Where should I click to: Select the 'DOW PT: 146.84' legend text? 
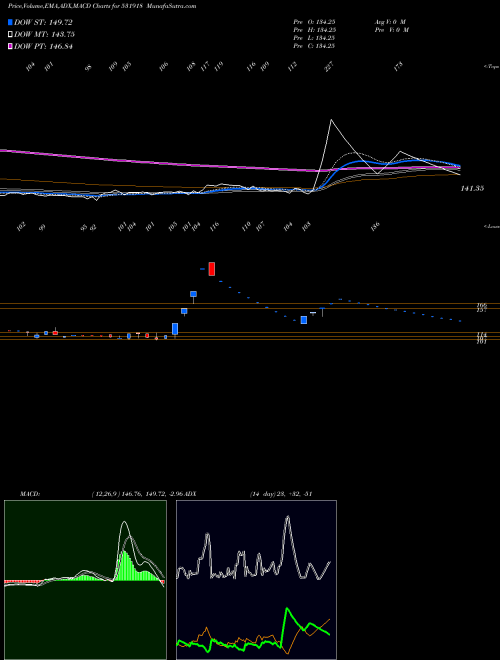point(43,47)
